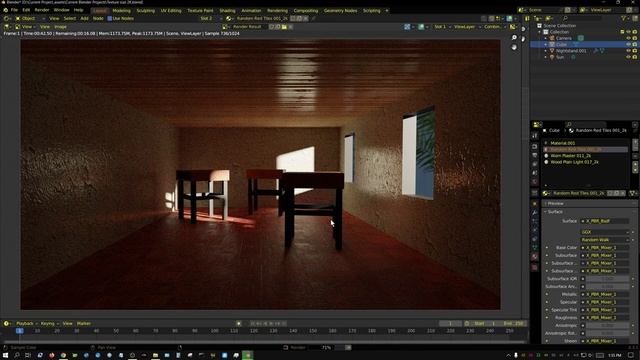Open the Slot 1 render slot dropdown
This screenshot has height=360, width=640.
click(x=442, y=27)
